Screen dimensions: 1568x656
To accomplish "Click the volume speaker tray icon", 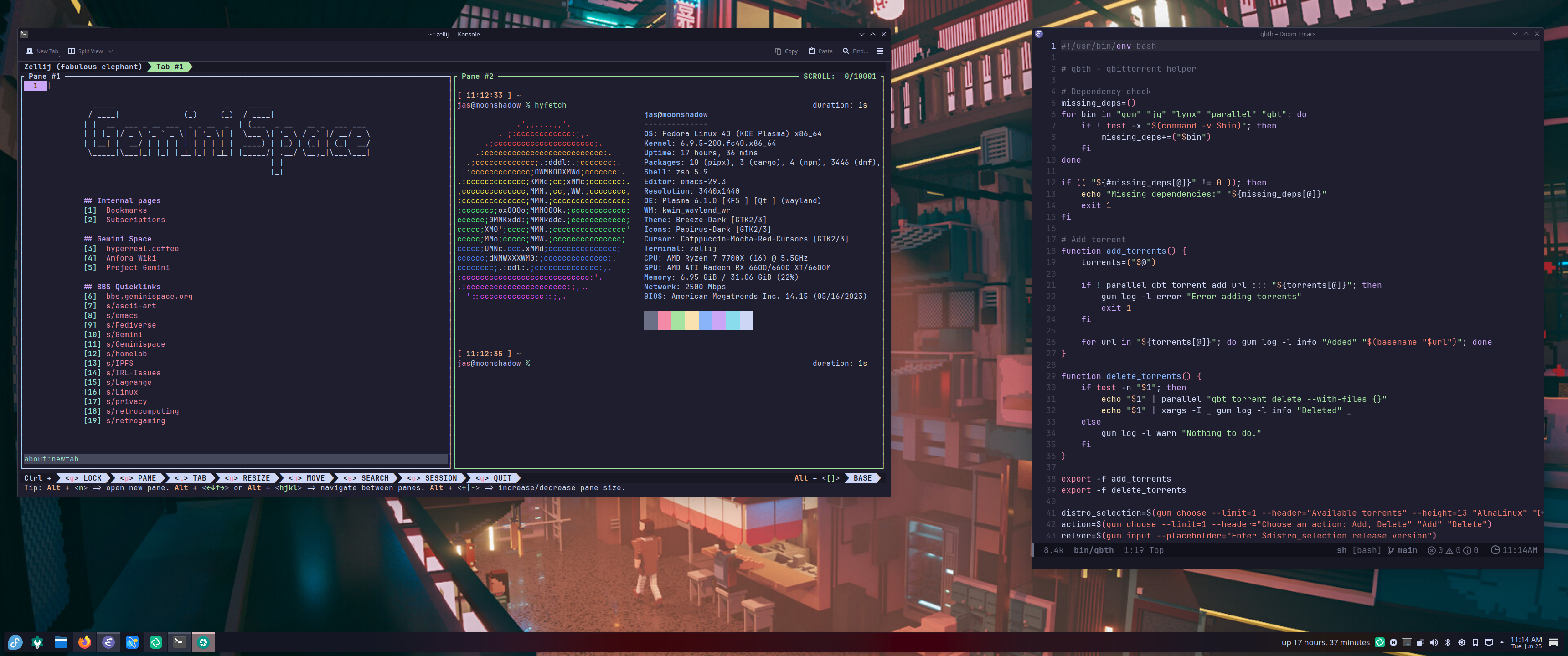I will 1434,642.
